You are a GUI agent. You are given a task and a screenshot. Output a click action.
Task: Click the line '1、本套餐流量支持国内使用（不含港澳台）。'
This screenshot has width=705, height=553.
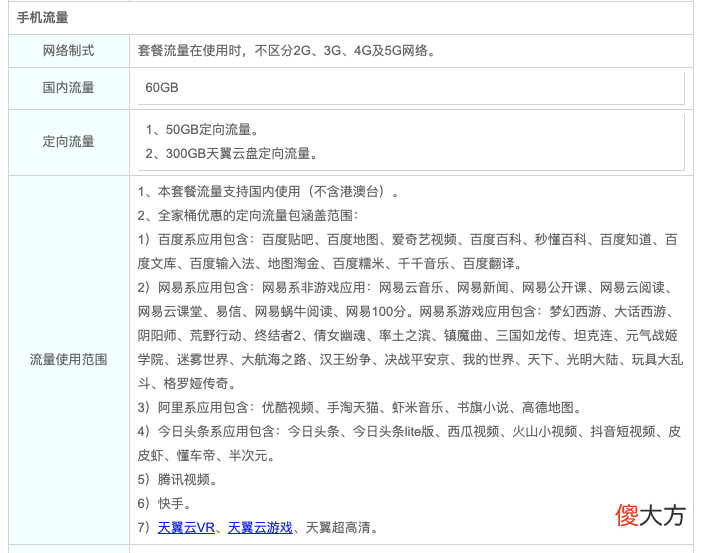(268, 192)
